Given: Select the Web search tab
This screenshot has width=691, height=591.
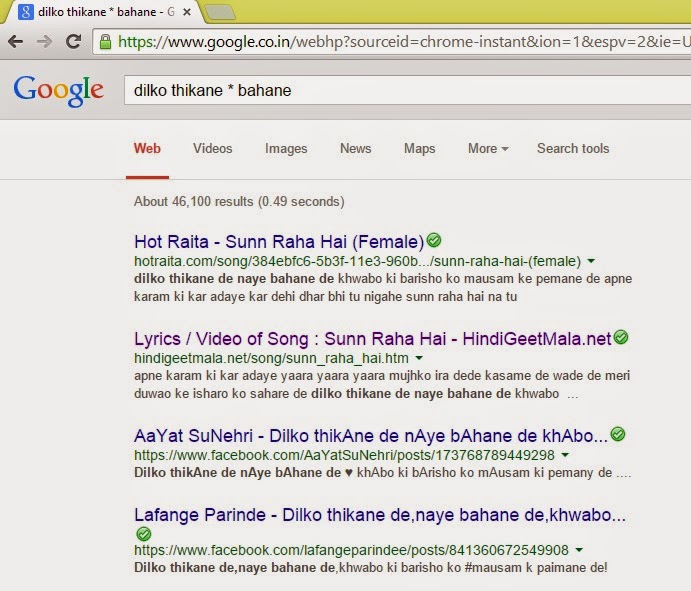Looking at the screenshot, I should click(147, 149).
